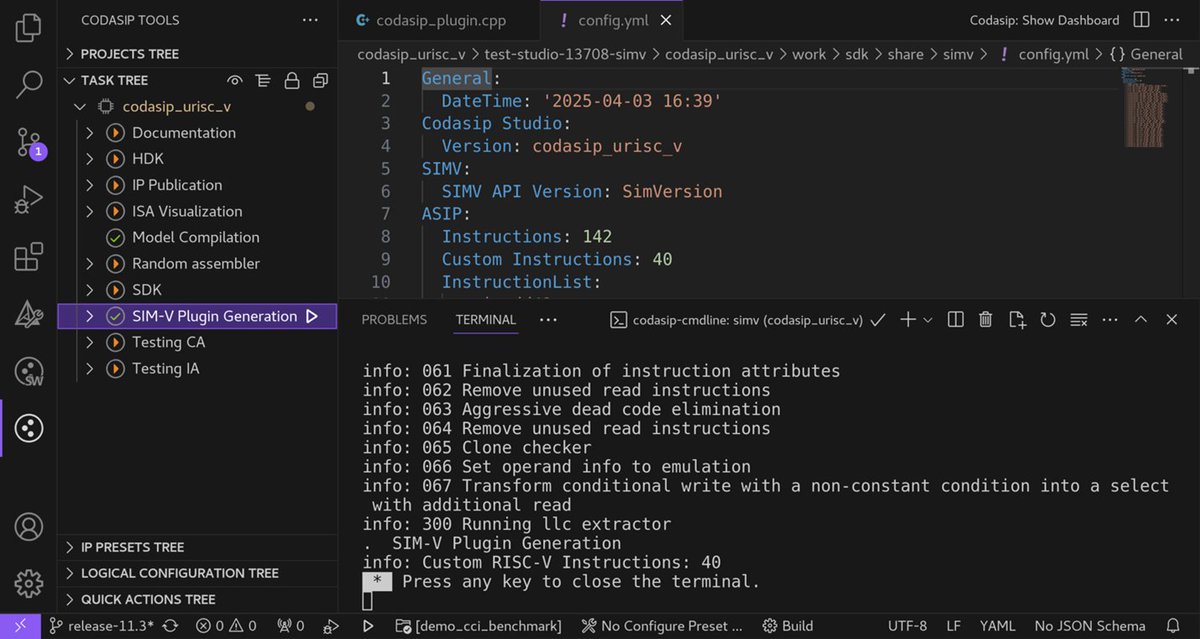Maximize the panel with the up chevron
The image size is (1200, 639).
pyautogui.click(x=1141, y=320)
